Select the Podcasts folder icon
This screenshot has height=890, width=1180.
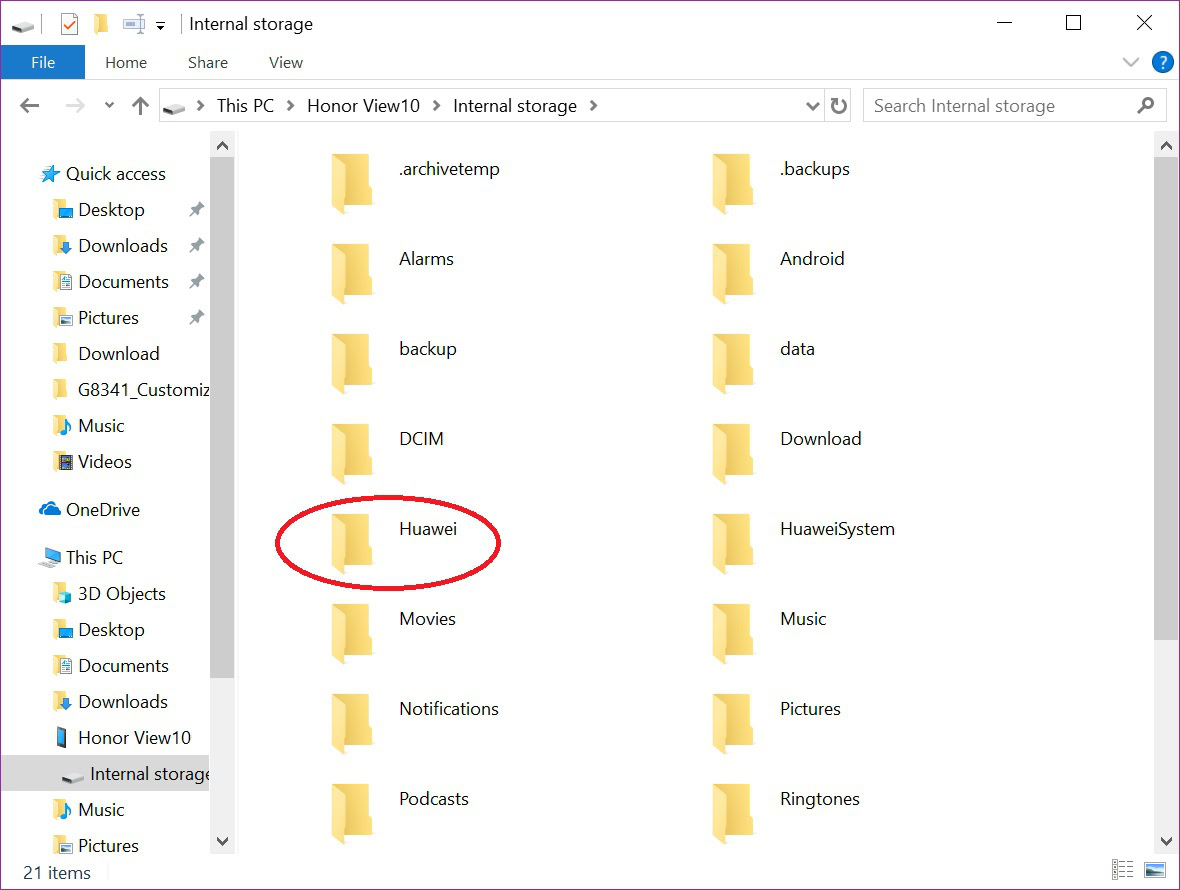coord(352,813)
